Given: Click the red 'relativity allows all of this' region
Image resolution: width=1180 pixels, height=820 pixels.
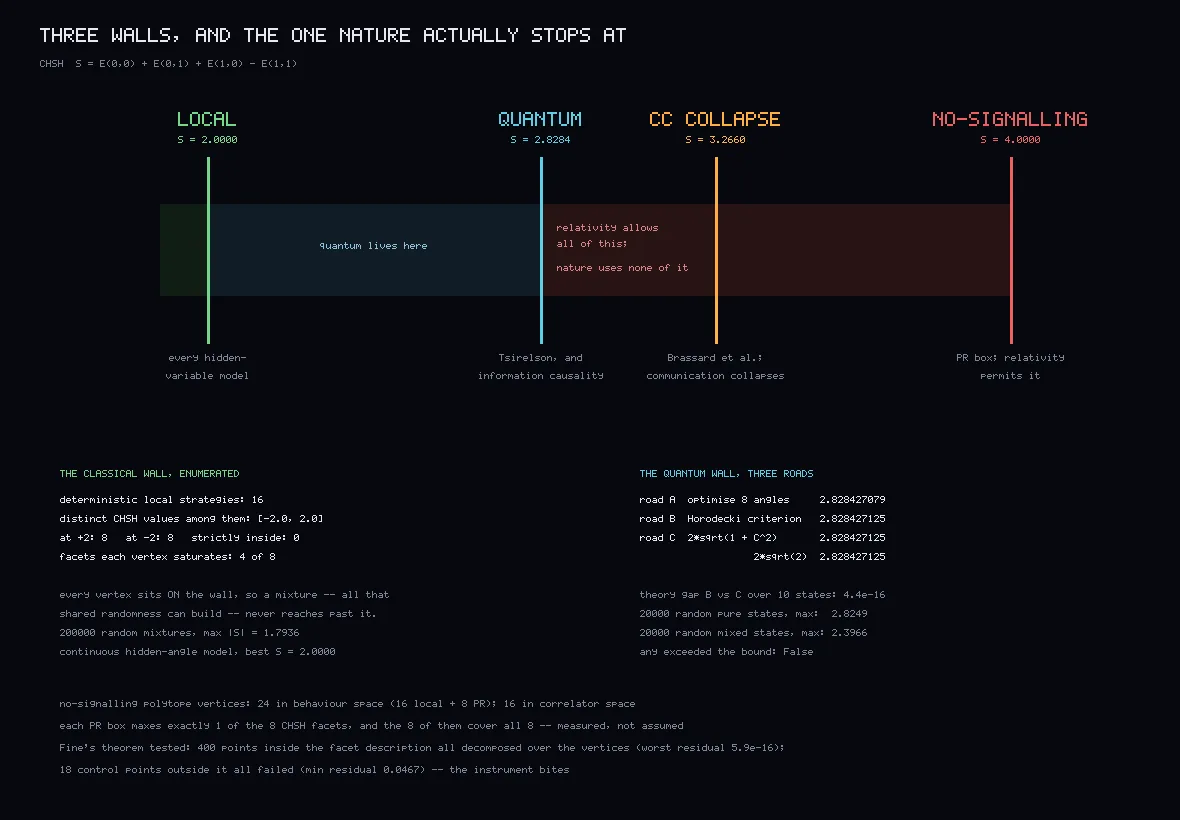Looking at the screenshot, I should 776,250.
